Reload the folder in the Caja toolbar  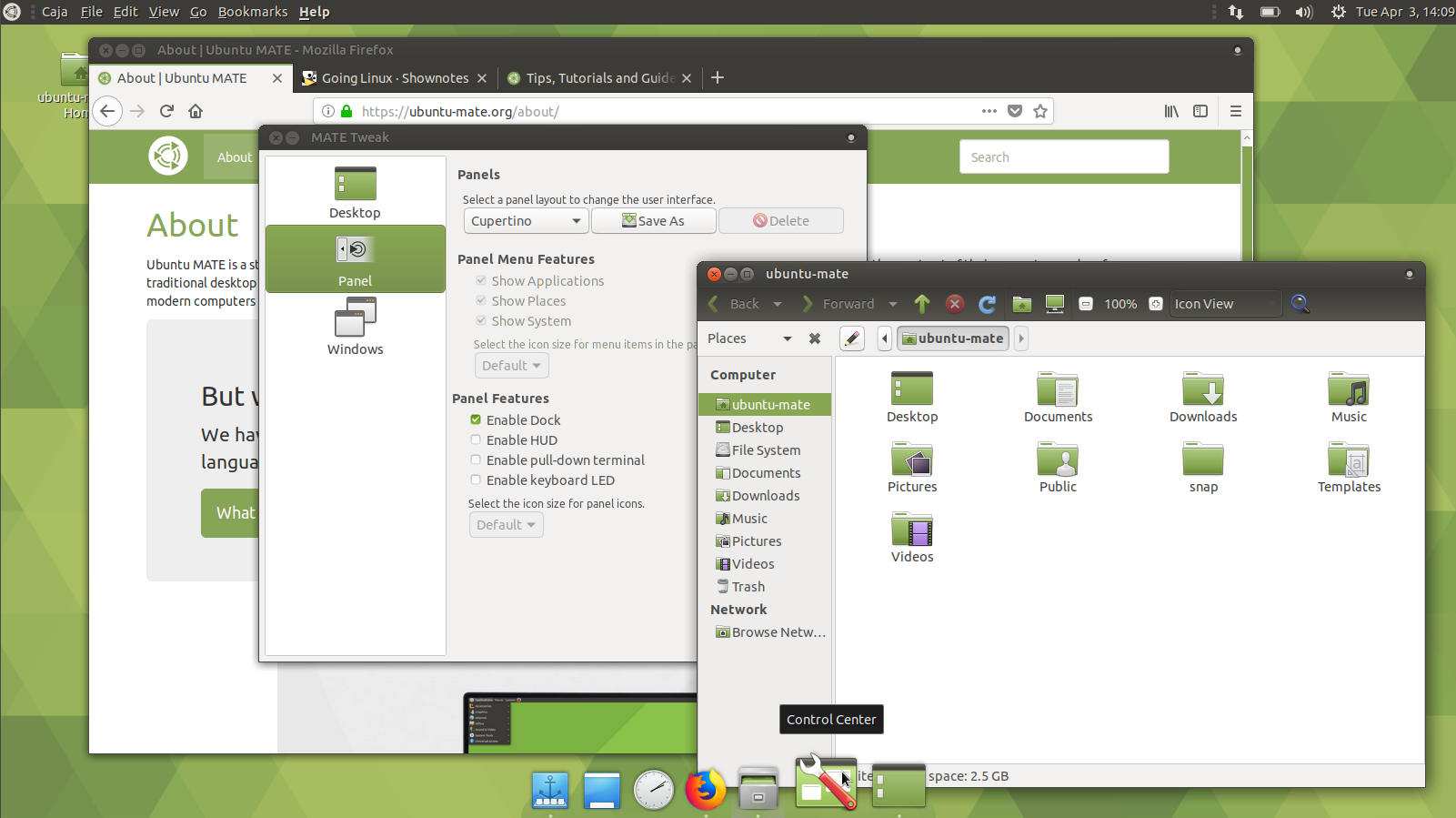click(988, 304)
